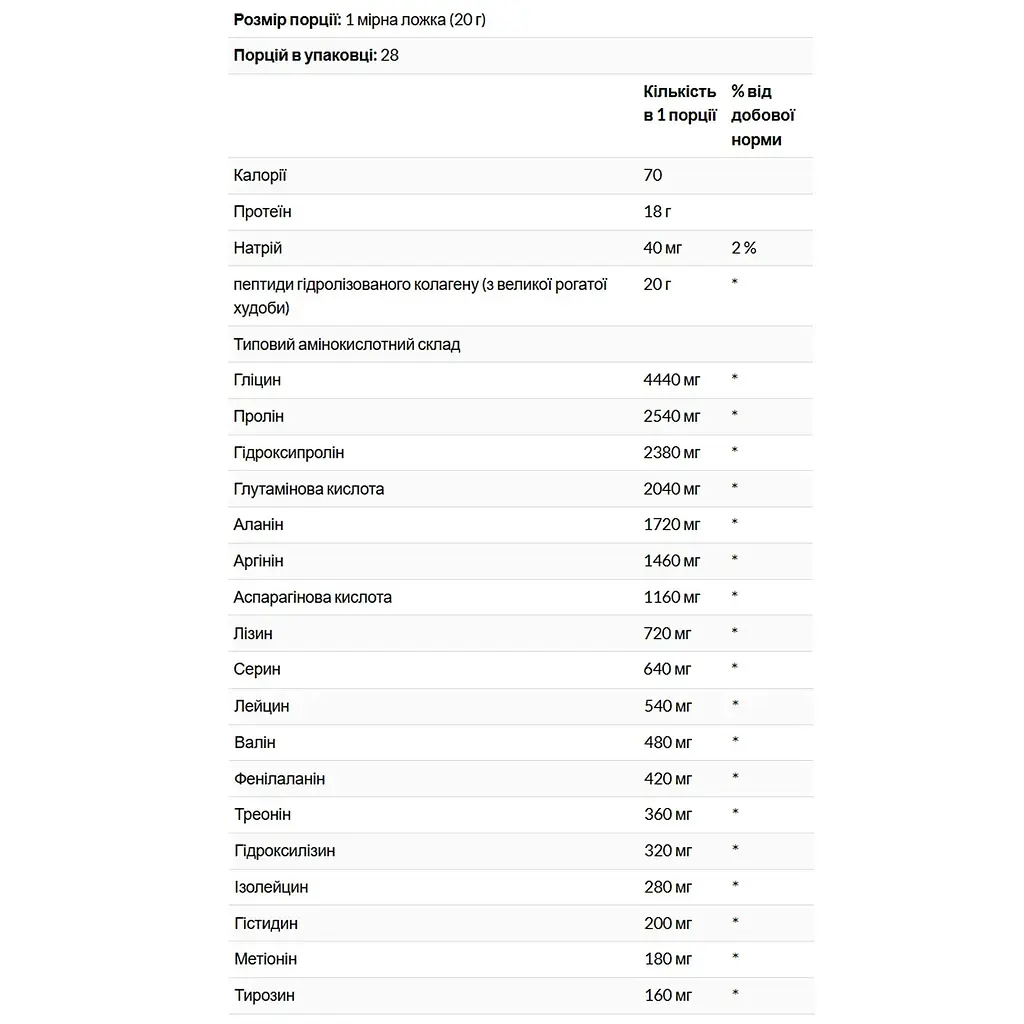Click the Фенілаланін 420 мг value
Screen dimensions: 1024x1024
point(667,778)
